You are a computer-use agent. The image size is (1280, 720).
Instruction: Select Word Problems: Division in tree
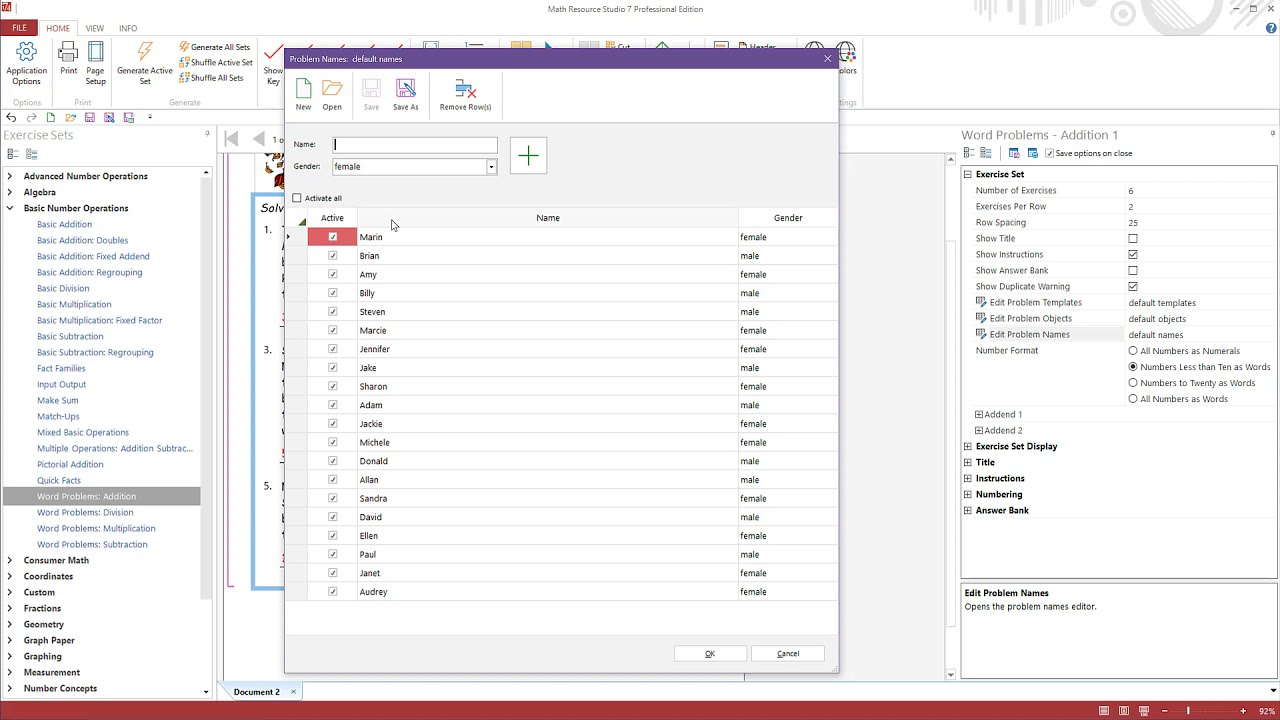pos(85,512)
